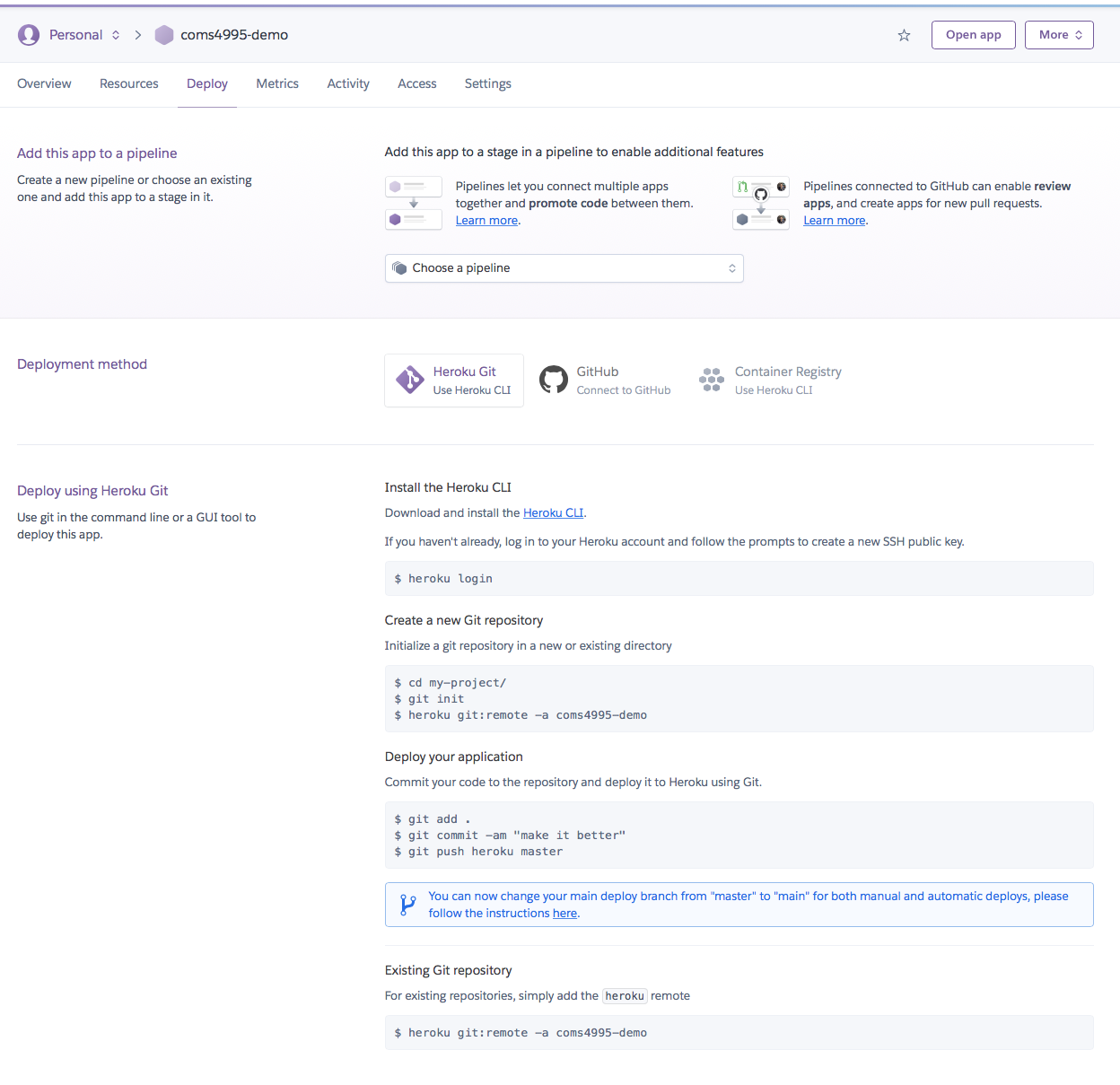The image size is (1120, 1085).
Task: Click the 'Deployment method' heading
Action: point(82,364)
